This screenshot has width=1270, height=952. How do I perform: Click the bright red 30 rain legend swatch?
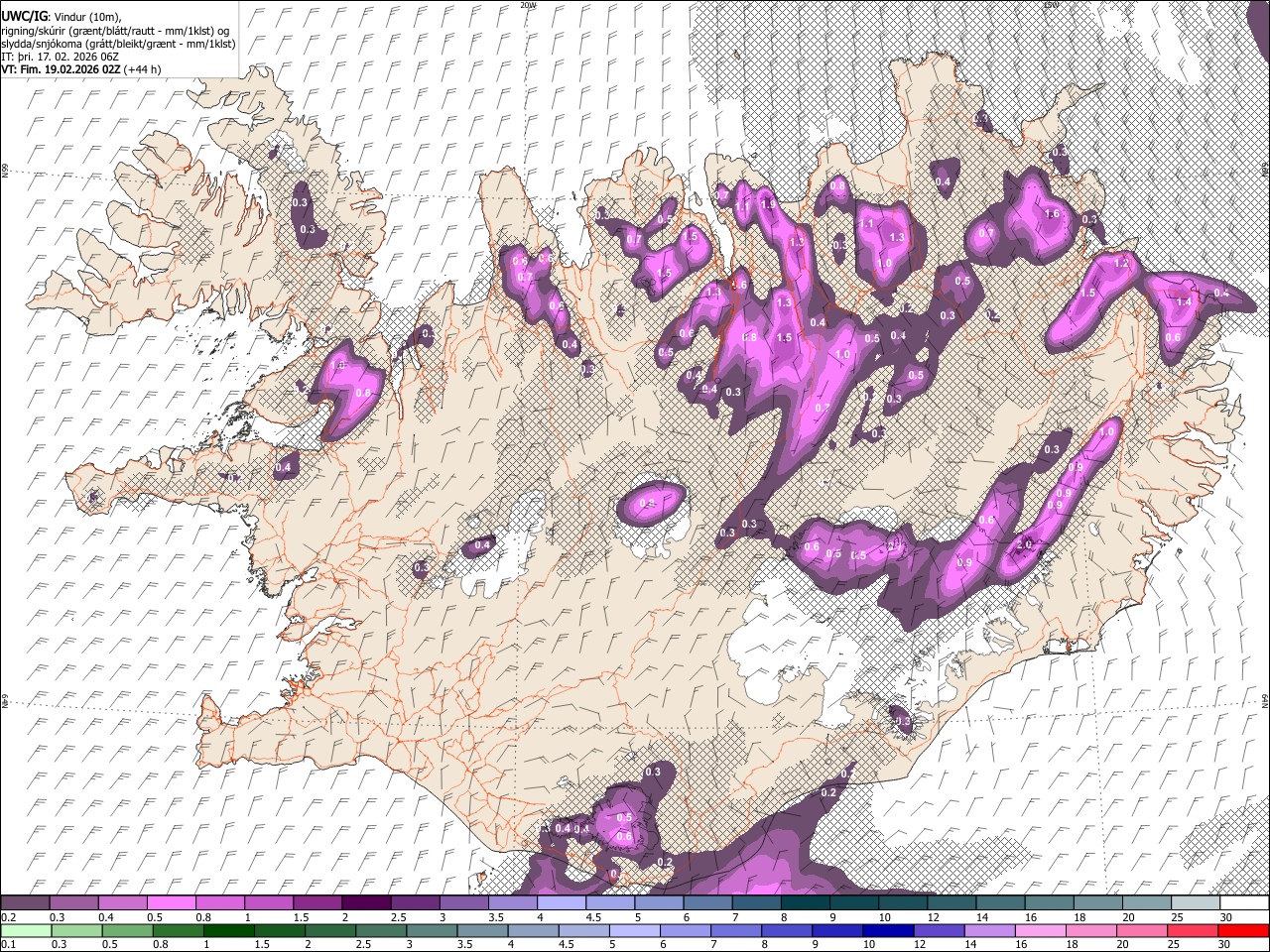(x=1245, y=930)
